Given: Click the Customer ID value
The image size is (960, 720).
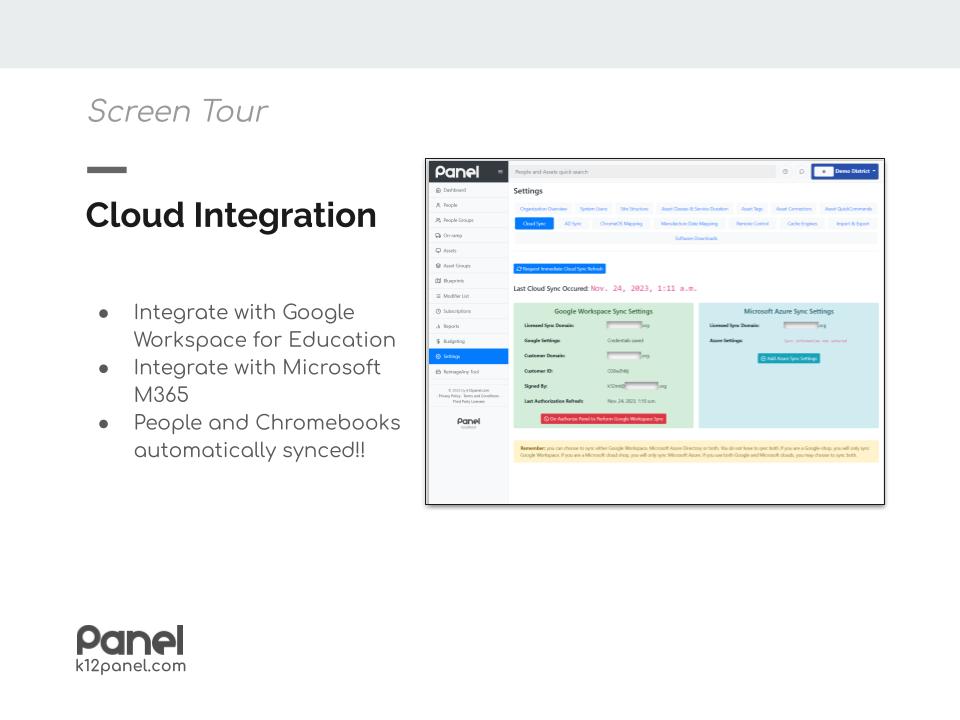Looking at the screenshot, I should click(x=618, y=371).
